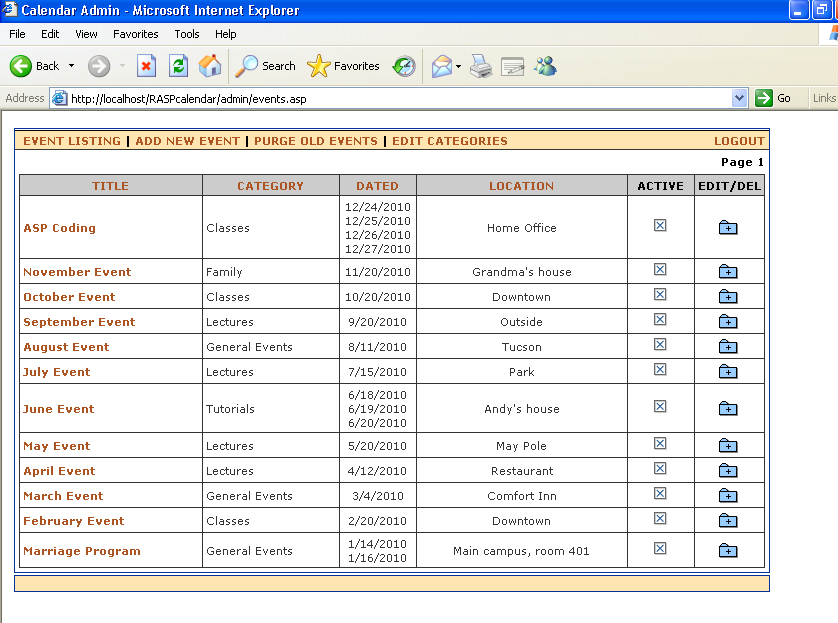The image size is (838, 623).
Task: Click the Toggle active checkbox for April Event
Action: point(660,469)
